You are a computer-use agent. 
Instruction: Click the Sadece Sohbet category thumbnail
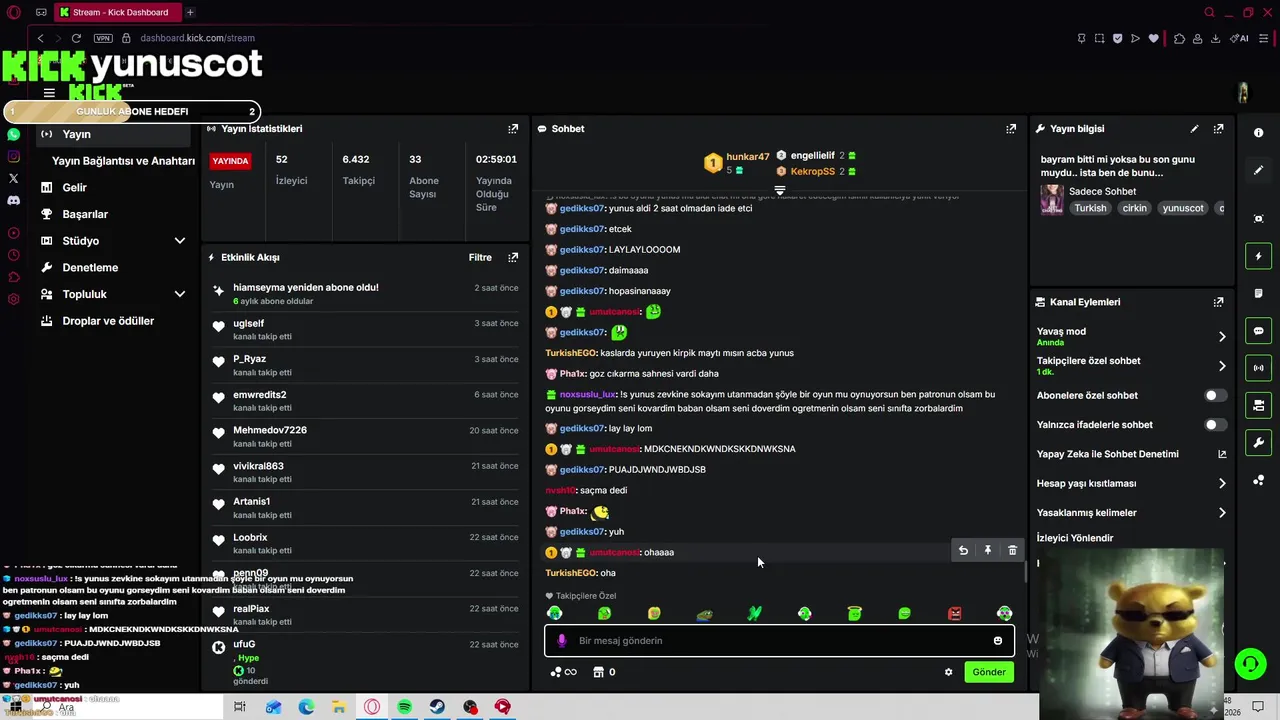[1052, 199]
